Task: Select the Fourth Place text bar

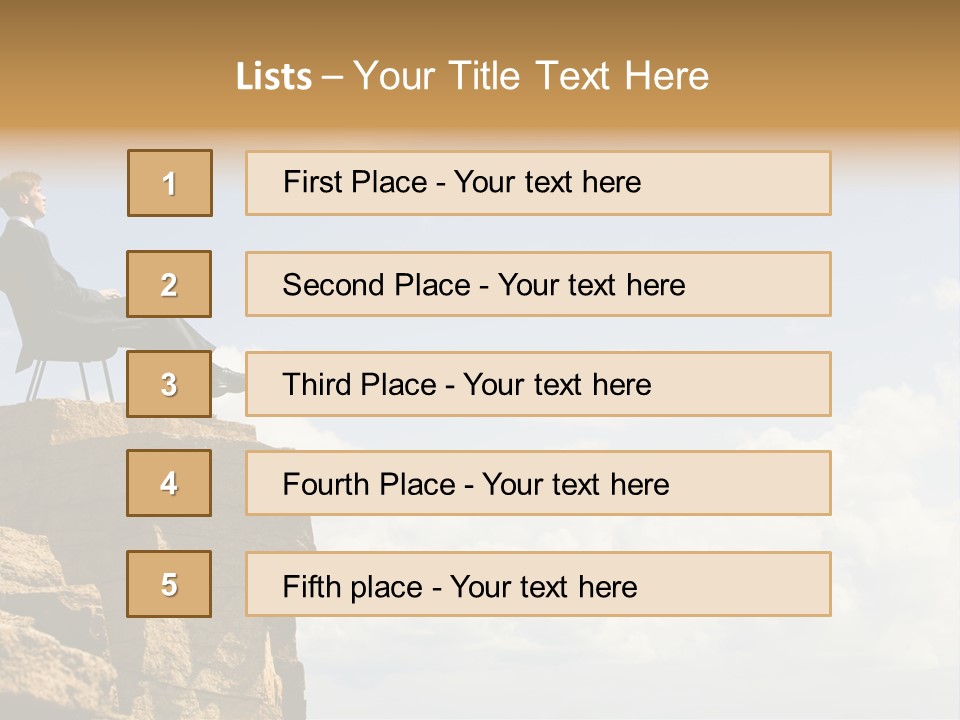Action: pyautogui.click(x=538, y=483)
